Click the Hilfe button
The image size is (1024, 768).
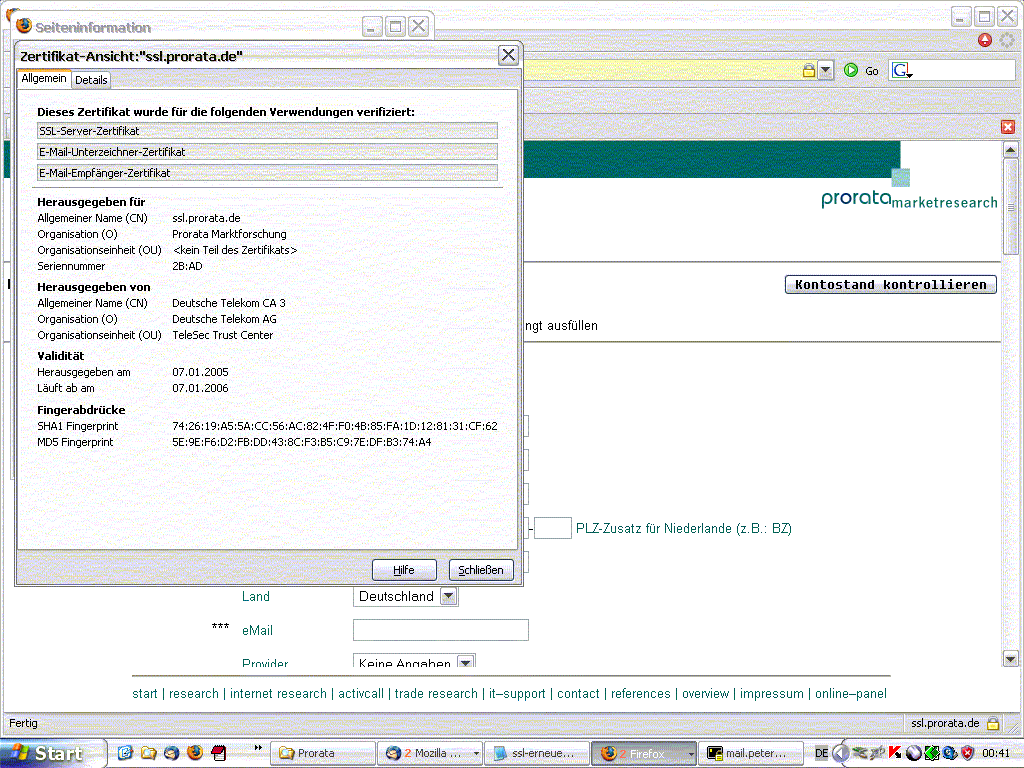tap(404, 570)
